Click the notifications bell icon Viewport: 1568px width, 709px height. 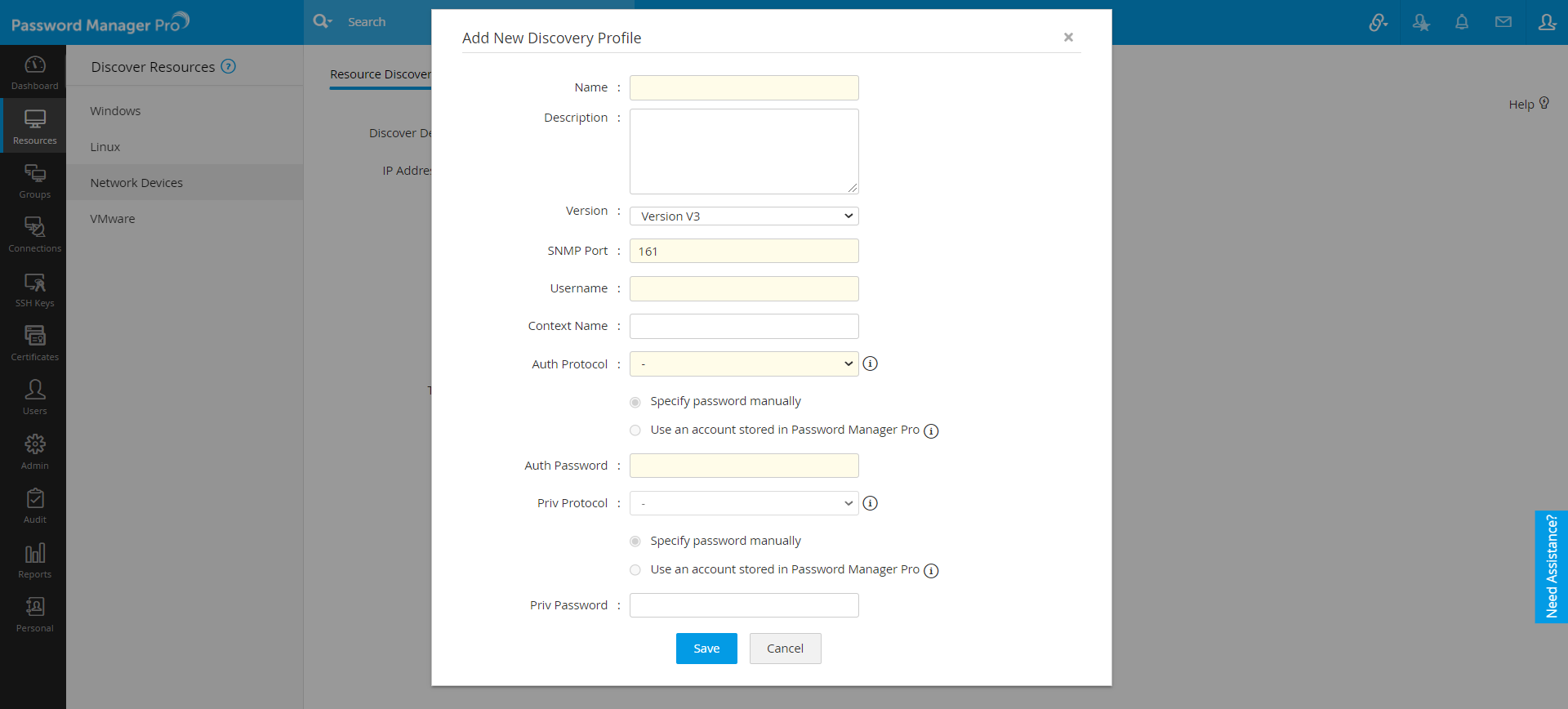point(1462,22)
